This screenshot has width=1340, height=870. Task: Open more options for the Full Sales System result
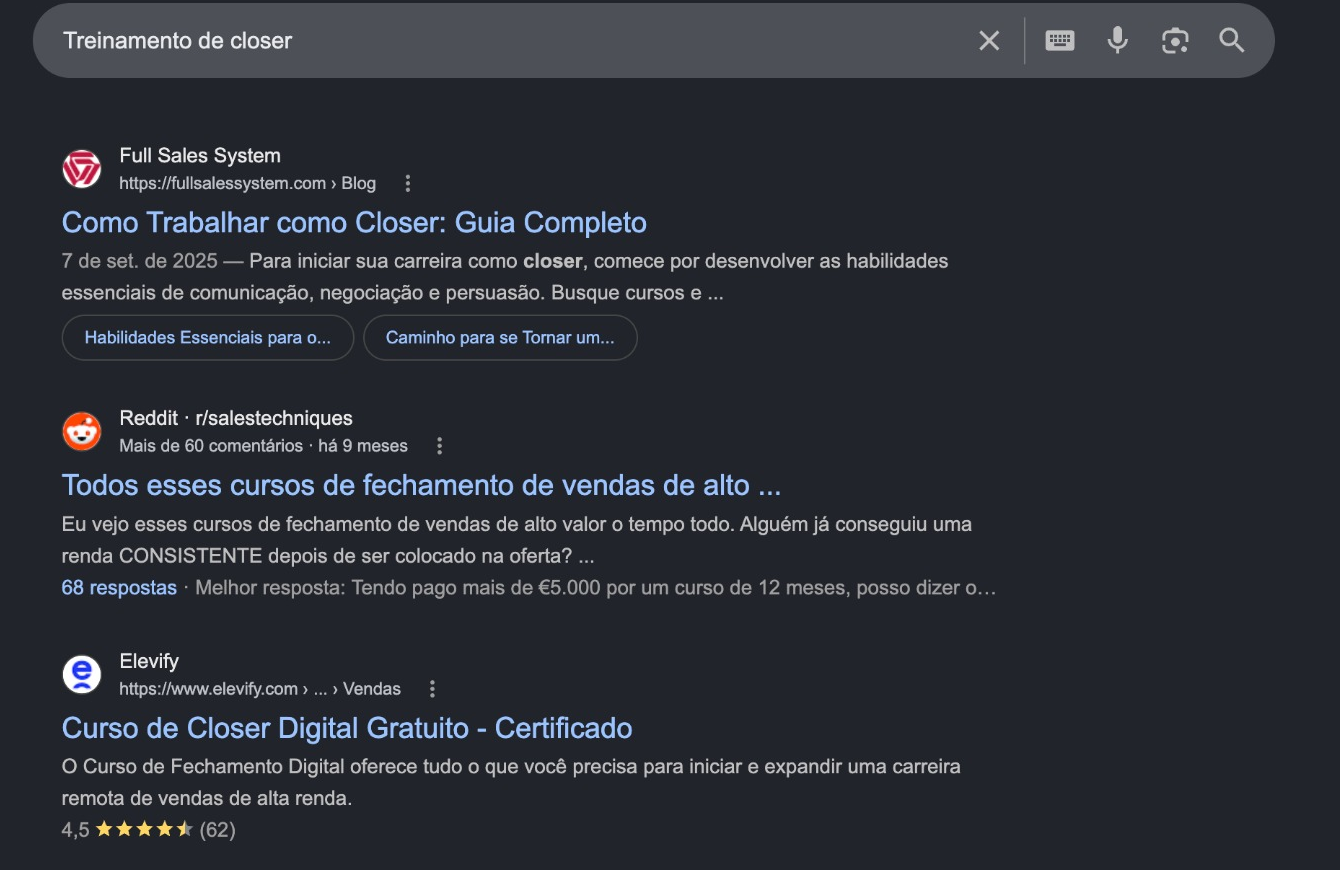pos(407,183)
